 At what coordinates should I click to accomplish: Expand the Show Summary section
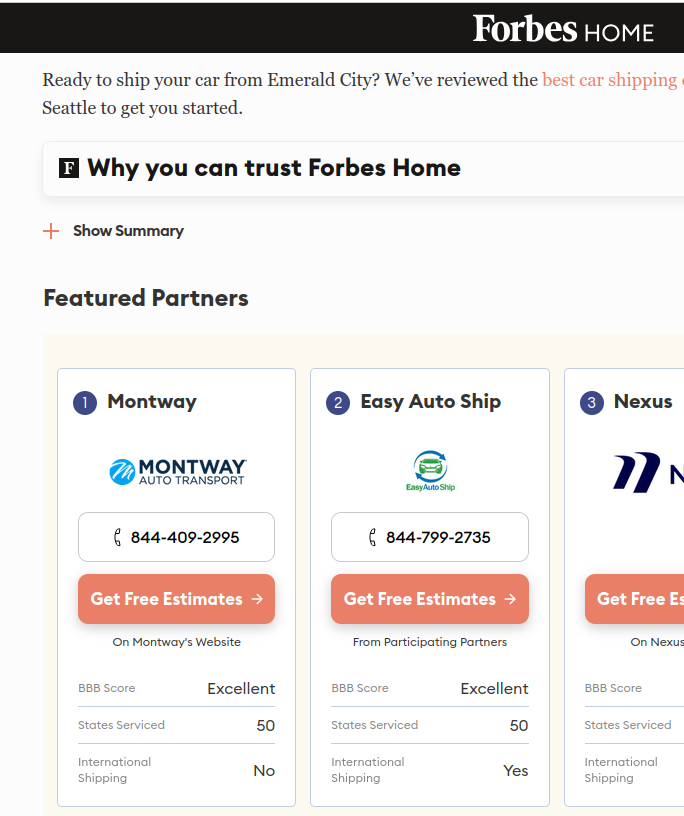(x=128, y=231)
